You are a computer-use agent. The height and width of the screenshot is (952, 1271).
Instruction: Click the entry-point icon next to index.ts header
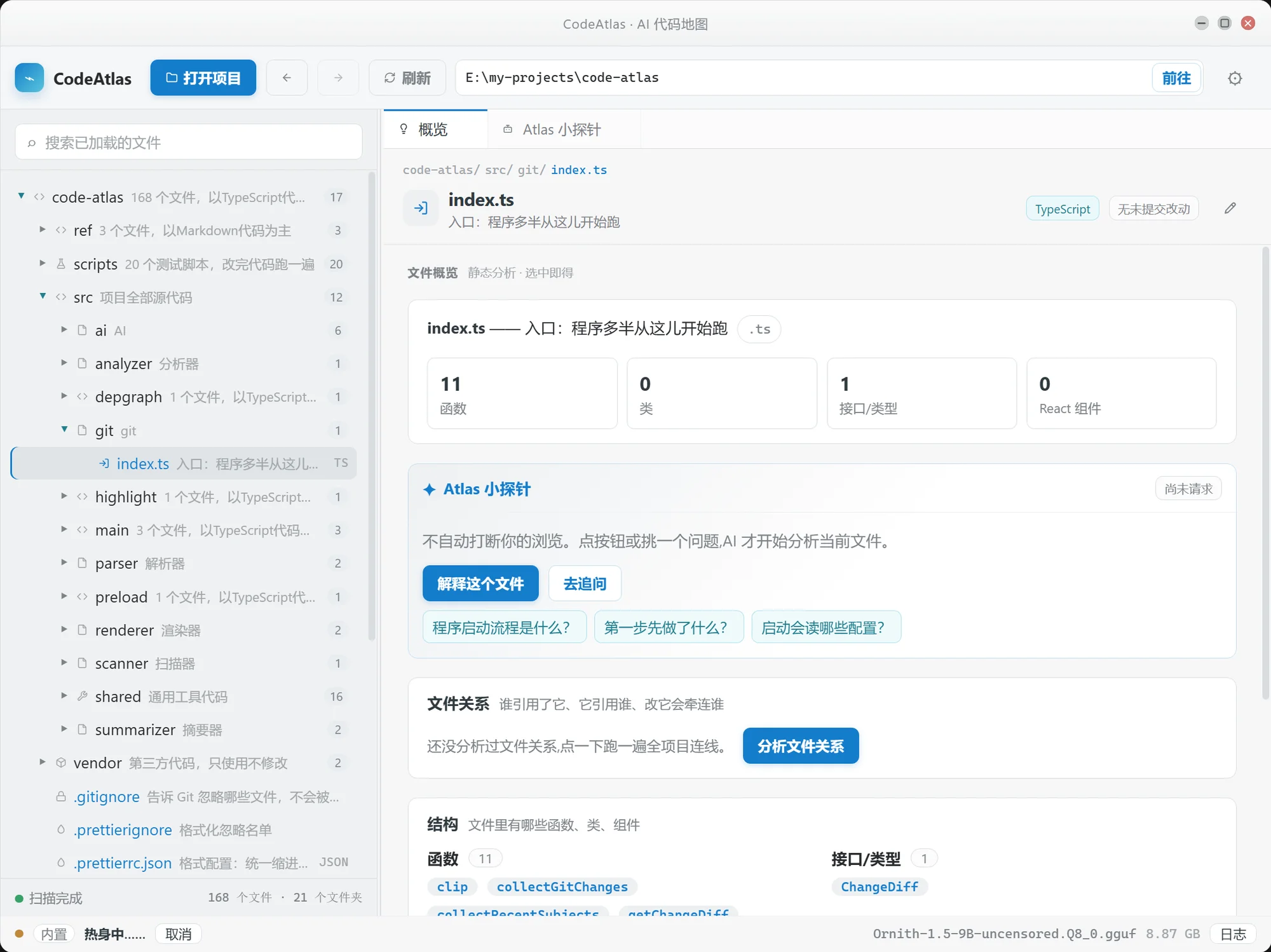click(421, 208)
